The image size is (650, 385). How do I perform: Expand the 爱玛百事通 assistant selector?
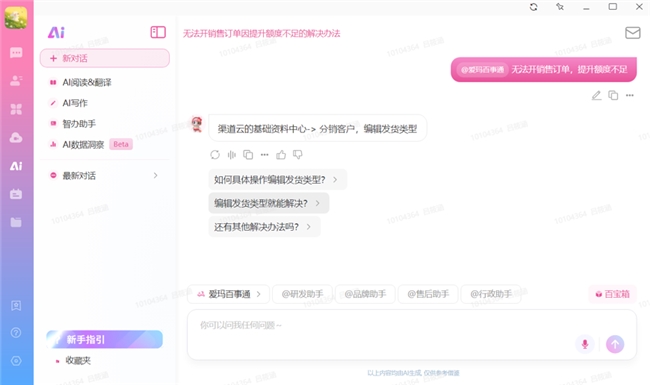coord(229,294)
